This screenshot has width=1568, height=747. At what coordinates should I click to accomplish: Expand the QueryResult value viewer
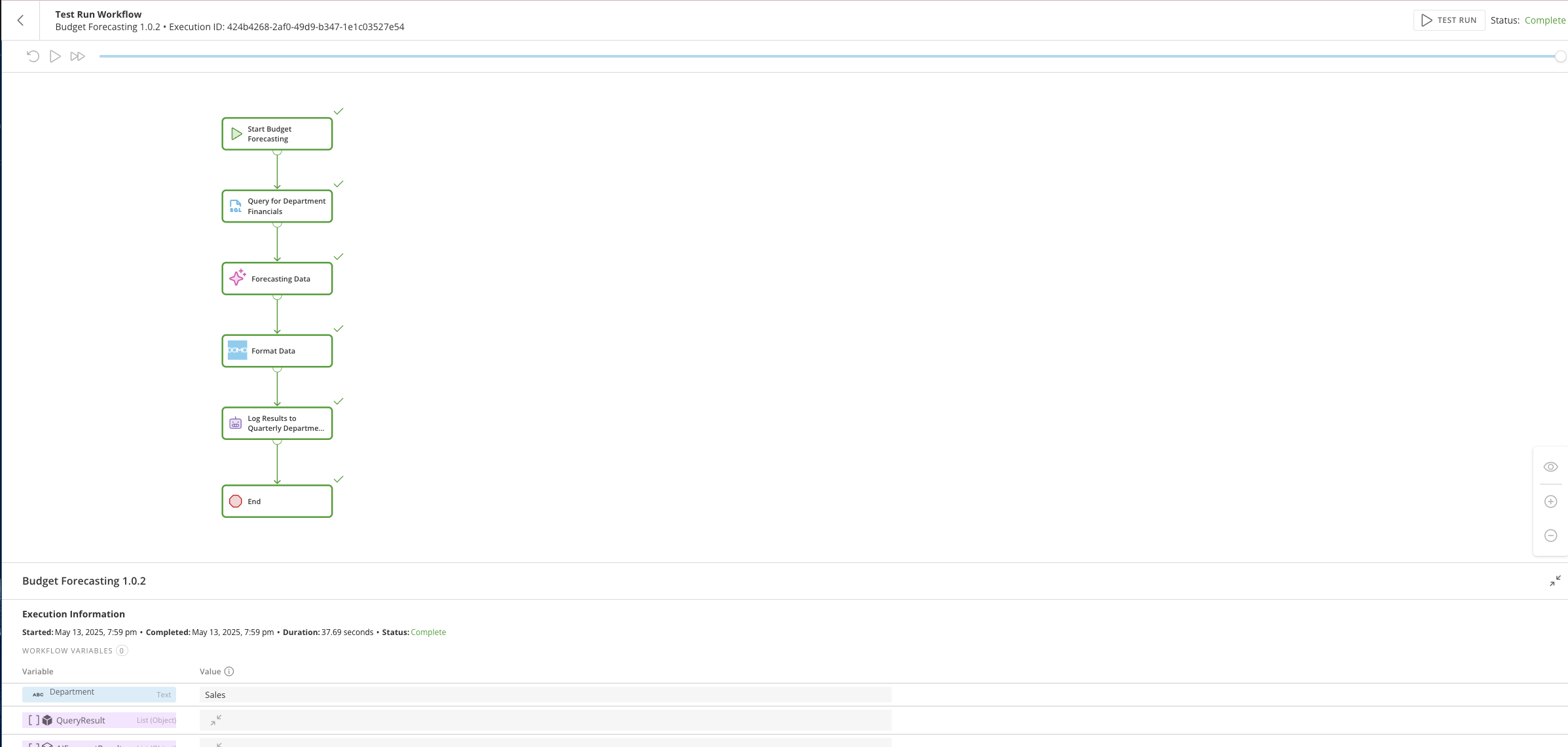click(217, 720)
